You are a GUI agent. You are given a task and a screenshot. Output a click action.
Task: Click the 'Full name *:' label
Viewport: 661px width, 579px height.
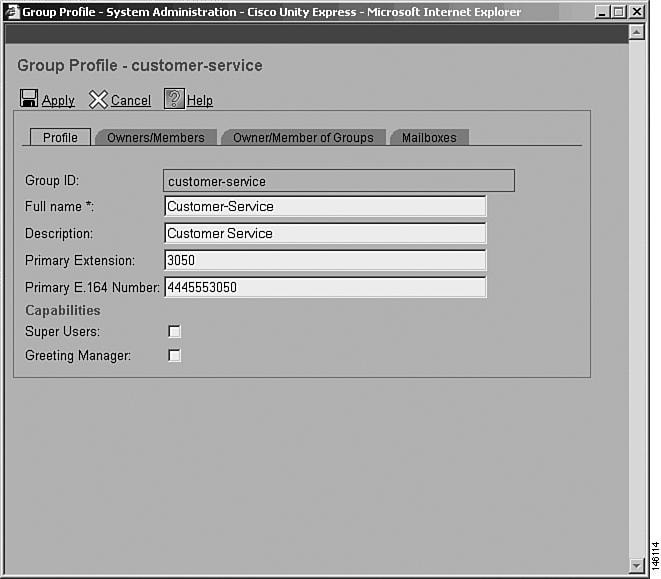[59, 207]
